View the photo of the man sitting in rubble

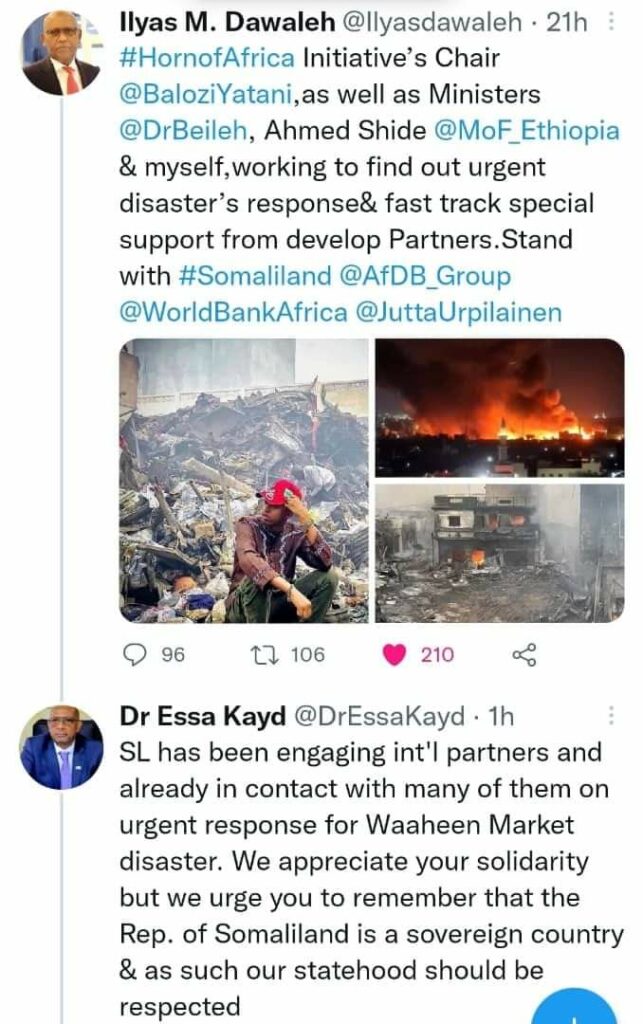244,480
